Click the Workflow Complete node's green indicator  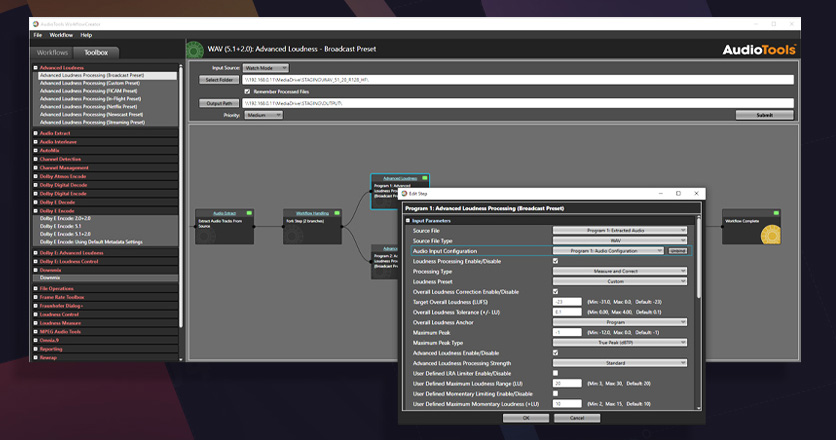click(x=776, y=213)
